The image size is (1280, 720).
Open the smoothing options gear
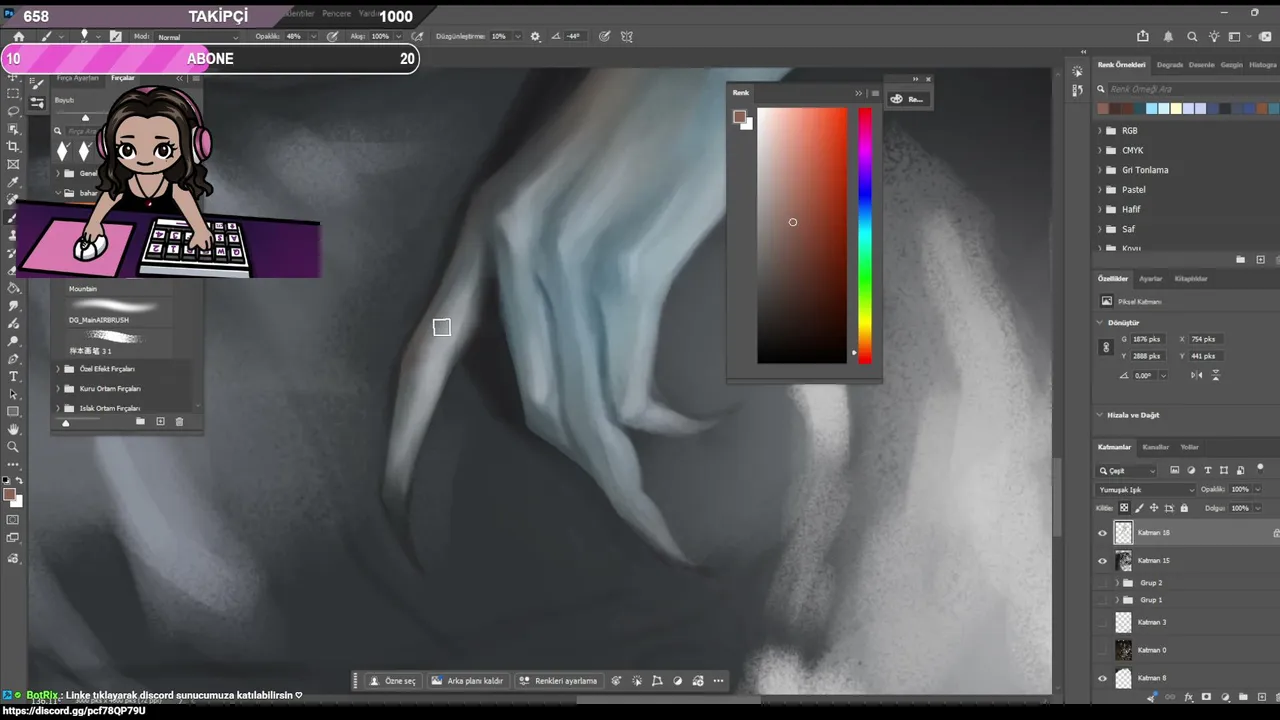(535, 37)
